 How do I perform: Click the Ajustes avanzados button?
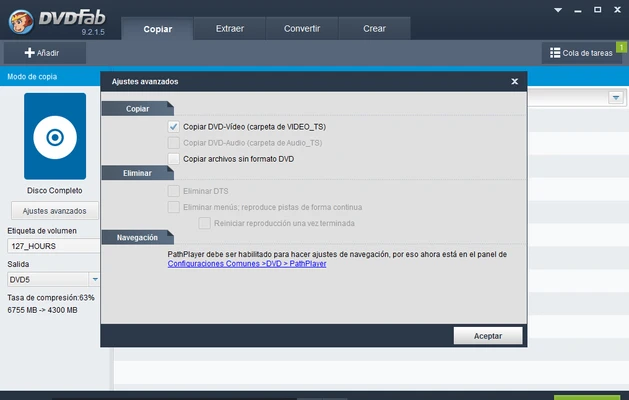click(55, 211)
